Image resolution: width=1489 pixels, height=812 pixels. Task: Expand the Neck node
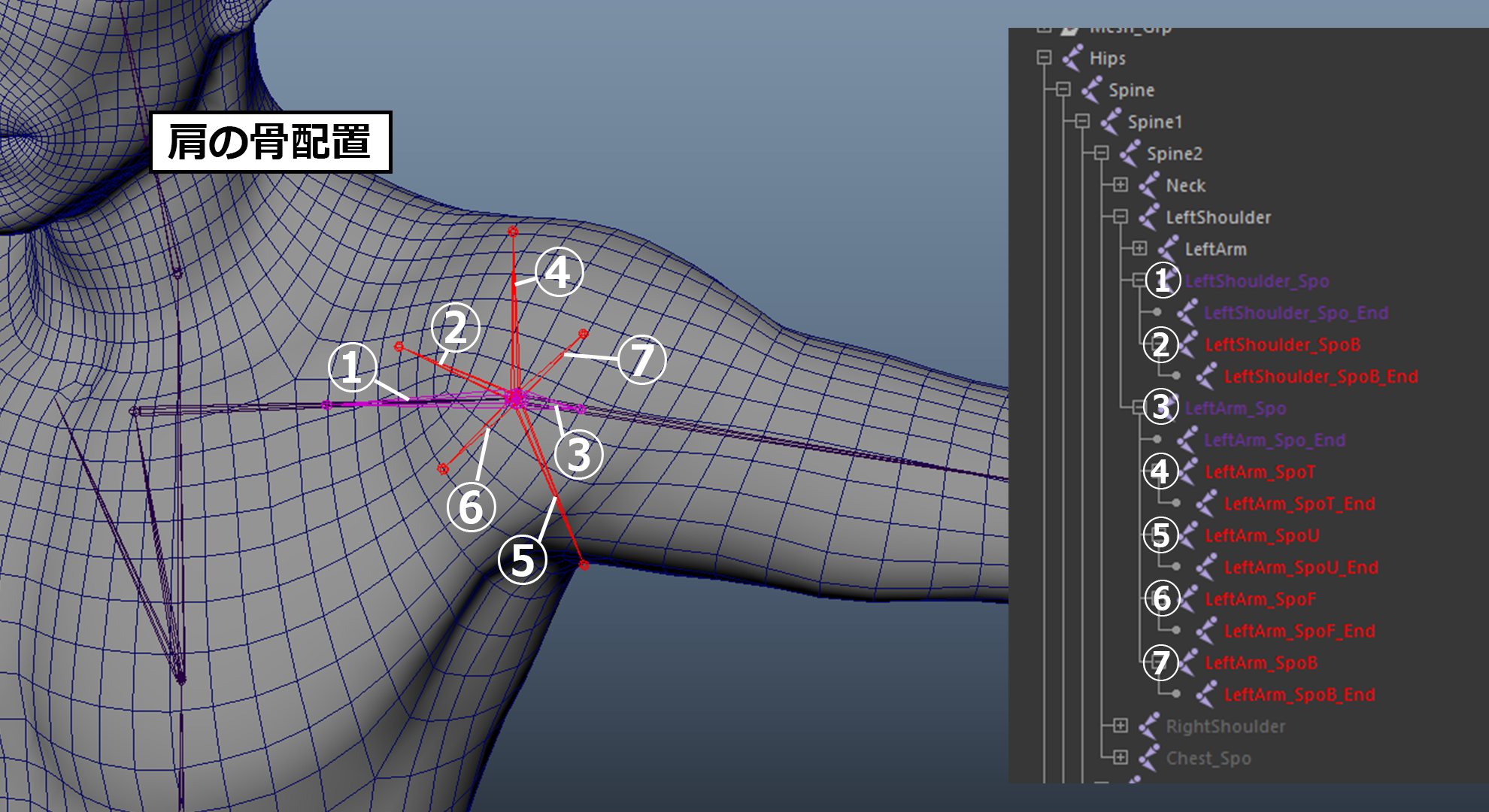click(1120, 185)
